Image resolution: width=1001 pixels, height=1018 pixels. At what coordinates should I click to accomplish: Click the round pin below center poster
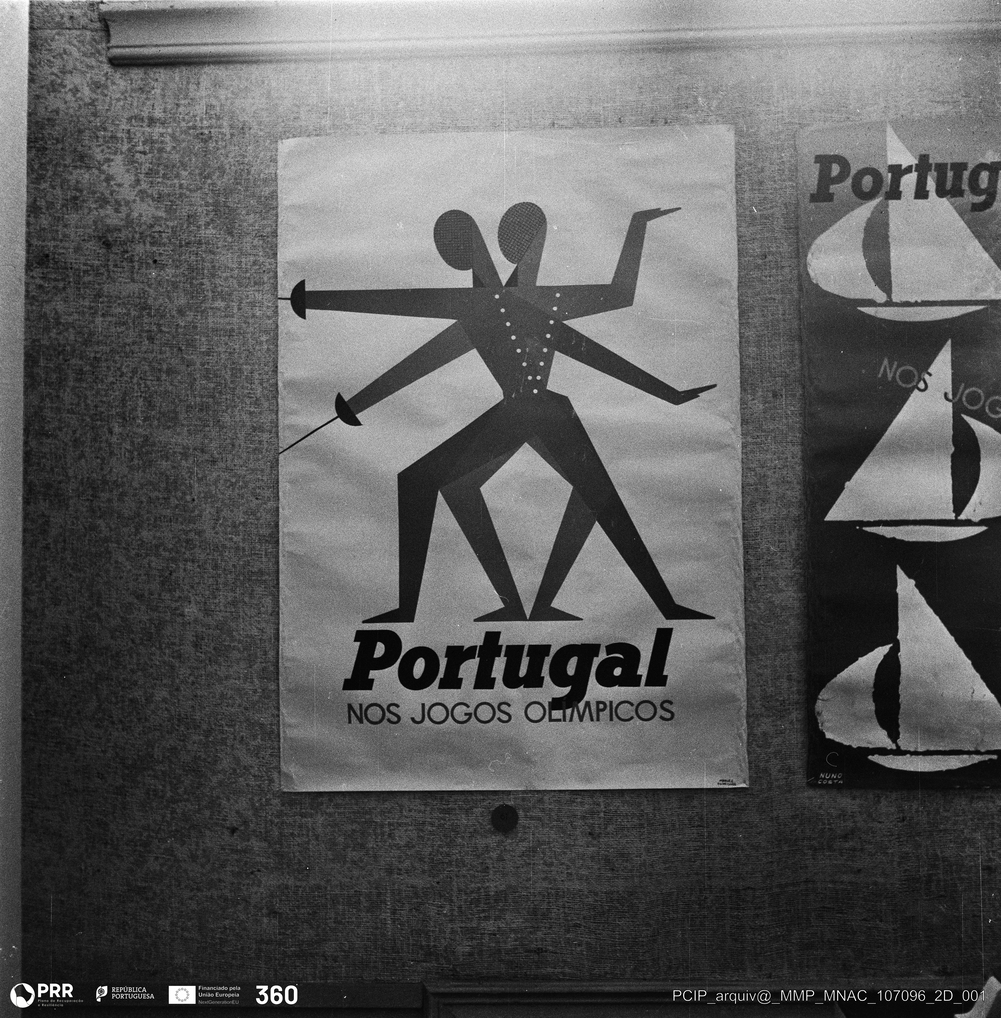[x=504, y=818]
